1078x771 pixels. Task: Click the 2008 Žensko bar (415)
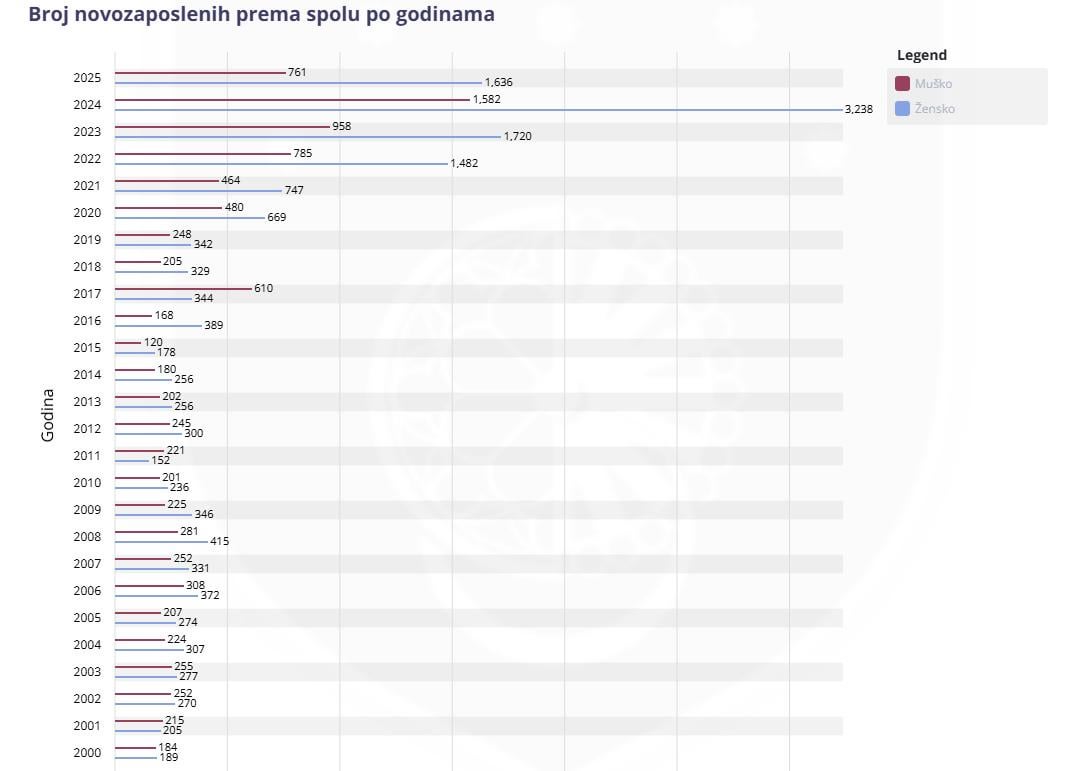162,542
